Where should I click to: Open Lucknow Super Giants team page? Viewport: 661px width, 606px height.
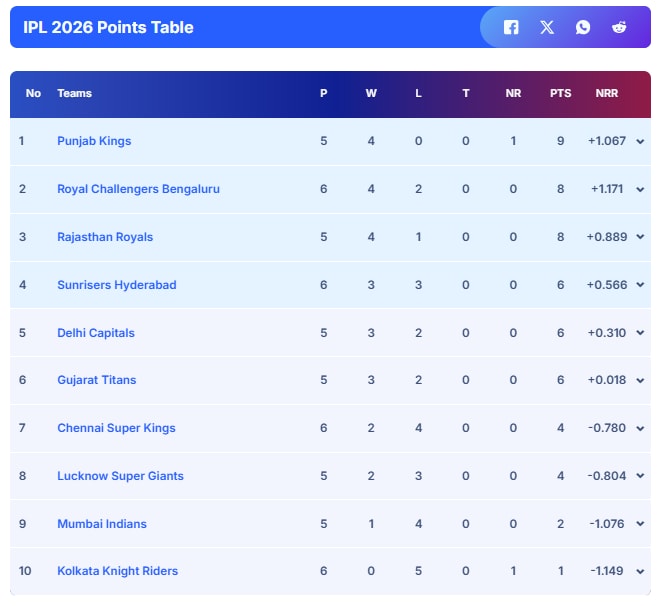pos(120,476)
